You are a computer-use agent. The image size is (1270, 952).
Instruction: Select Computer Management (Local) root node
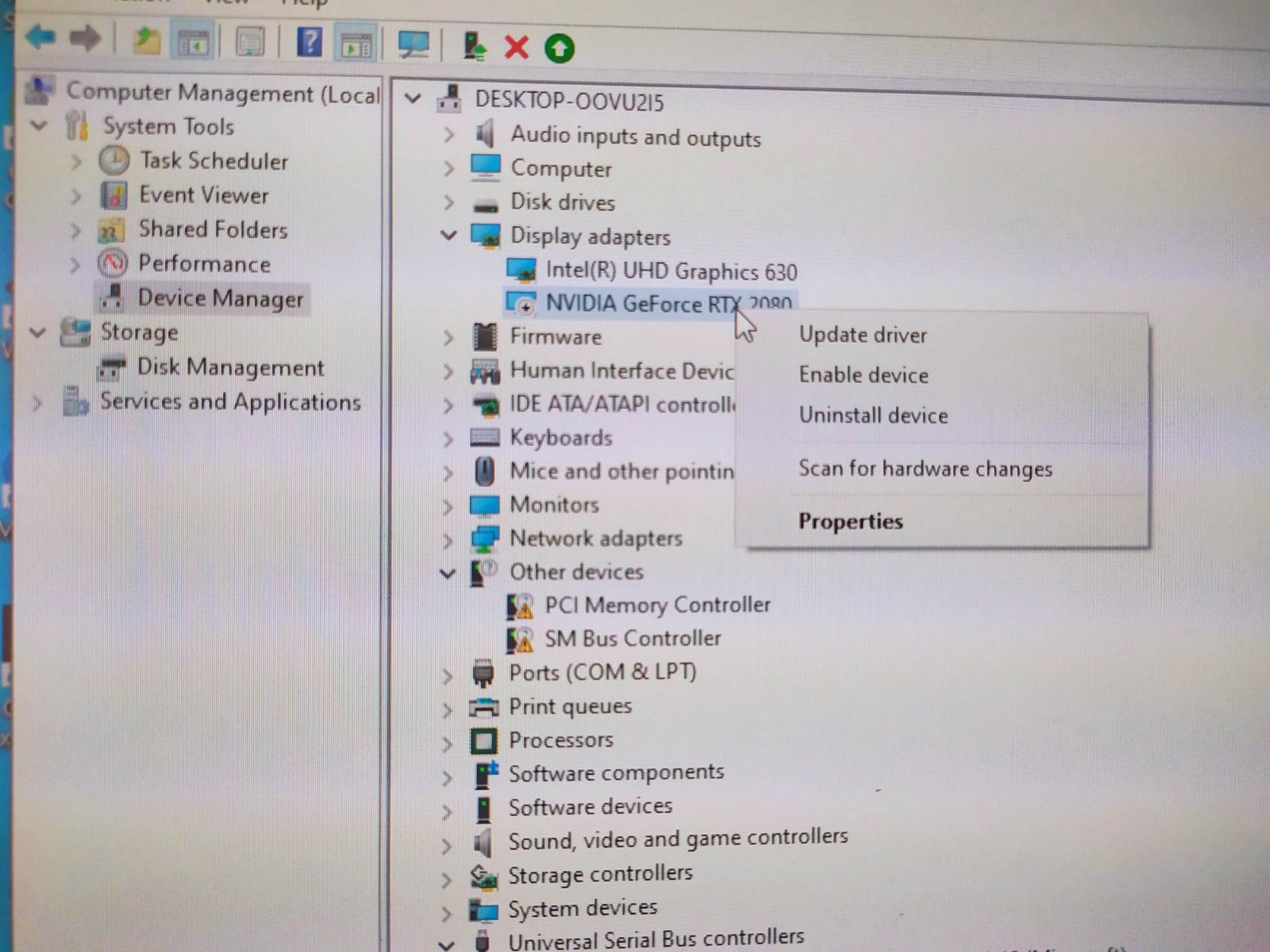click(223, 93)
